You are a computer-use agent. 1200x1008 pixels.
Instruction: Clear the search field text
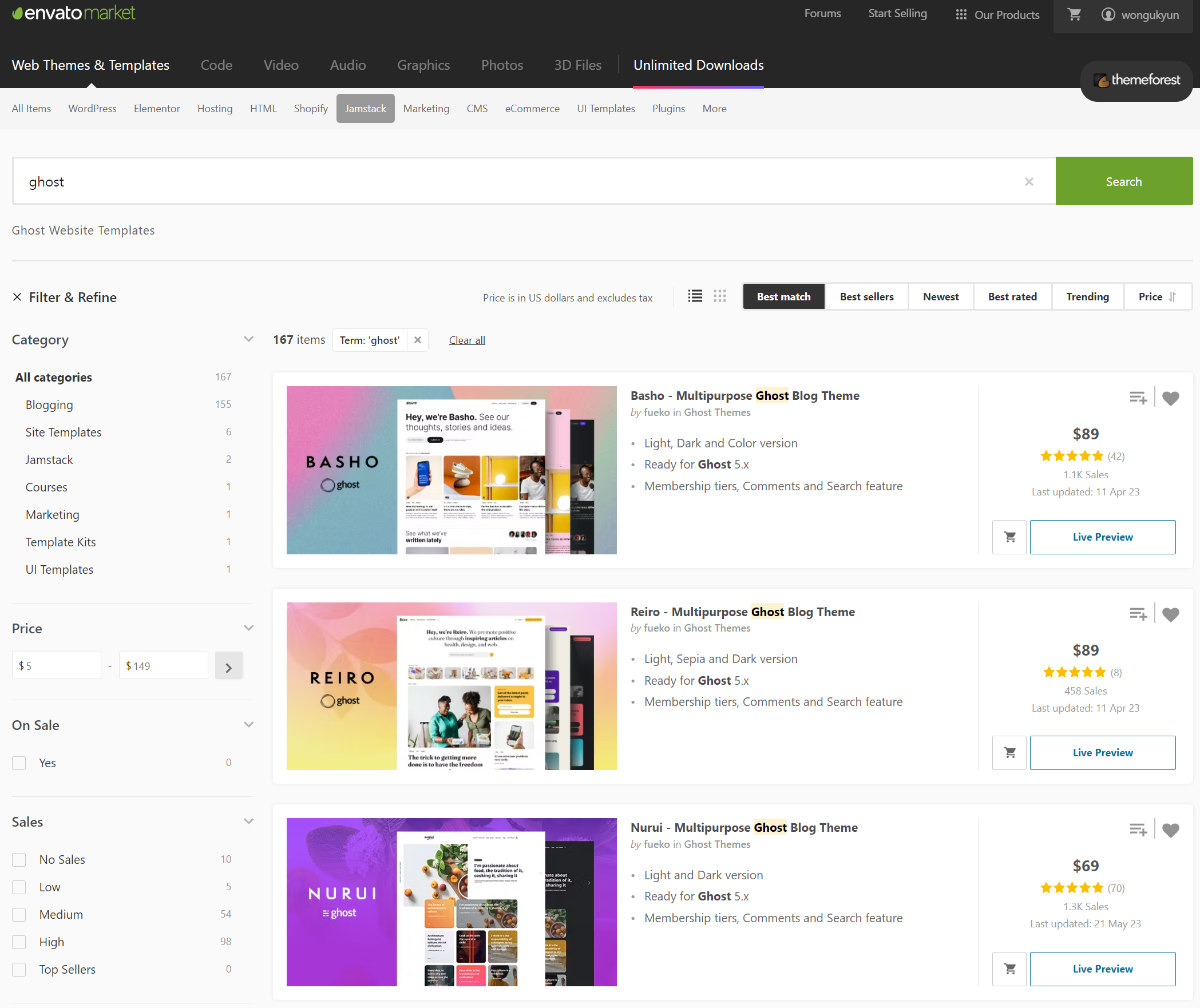point(1028,181)
